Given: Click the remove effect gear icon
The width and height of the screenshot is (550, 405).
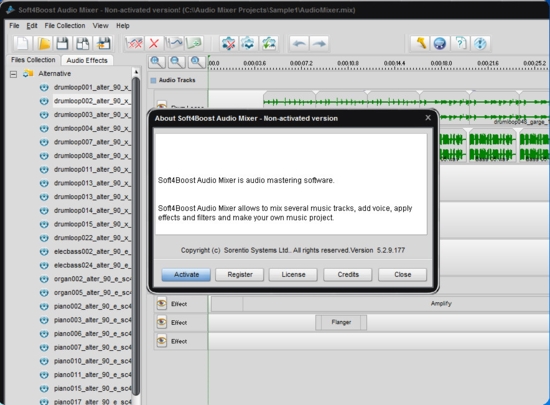Looking at the screenshot, I should pos(228,43).
